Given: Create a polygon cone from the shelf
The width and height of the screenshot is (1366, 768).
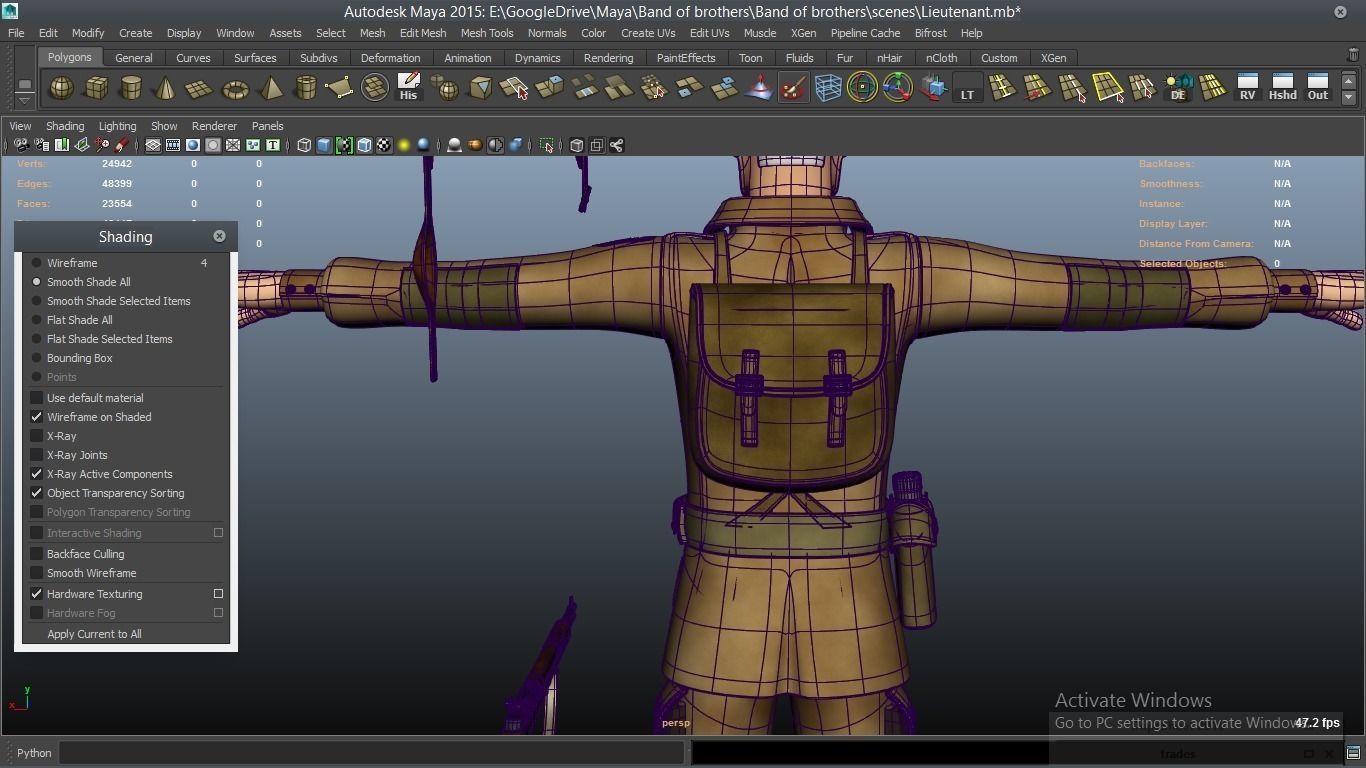Looking at the screenshot, I should [x=165, y=88].
